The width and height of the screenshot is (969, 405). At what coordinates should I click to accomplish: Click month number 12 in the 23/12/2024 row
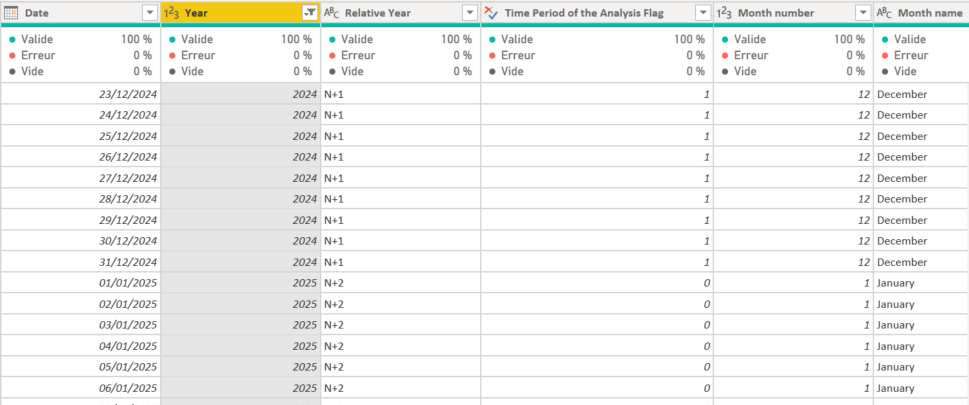[x=793, y=95]
